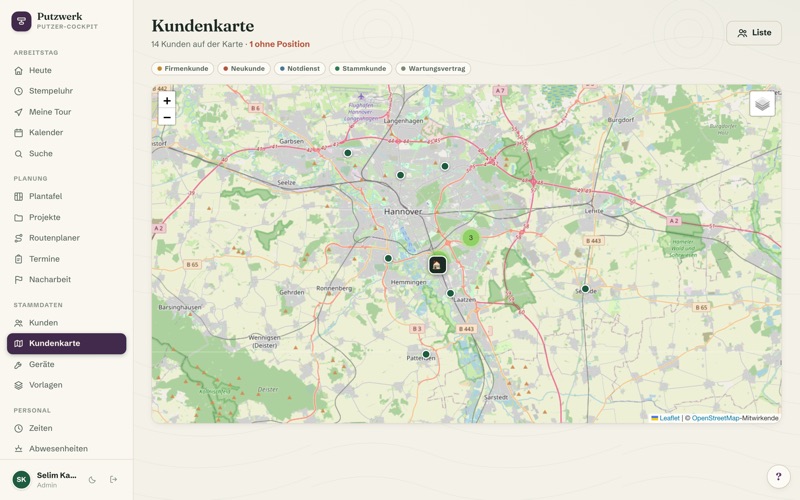Toggle the Wartungsvertrag filter chip
This screenshot has width=800, height=500.
(433, 68)
